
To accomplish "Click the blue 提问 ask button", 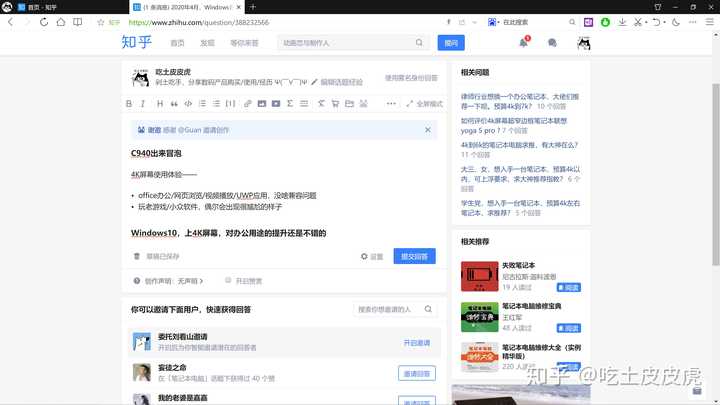I will pos(451,43).
